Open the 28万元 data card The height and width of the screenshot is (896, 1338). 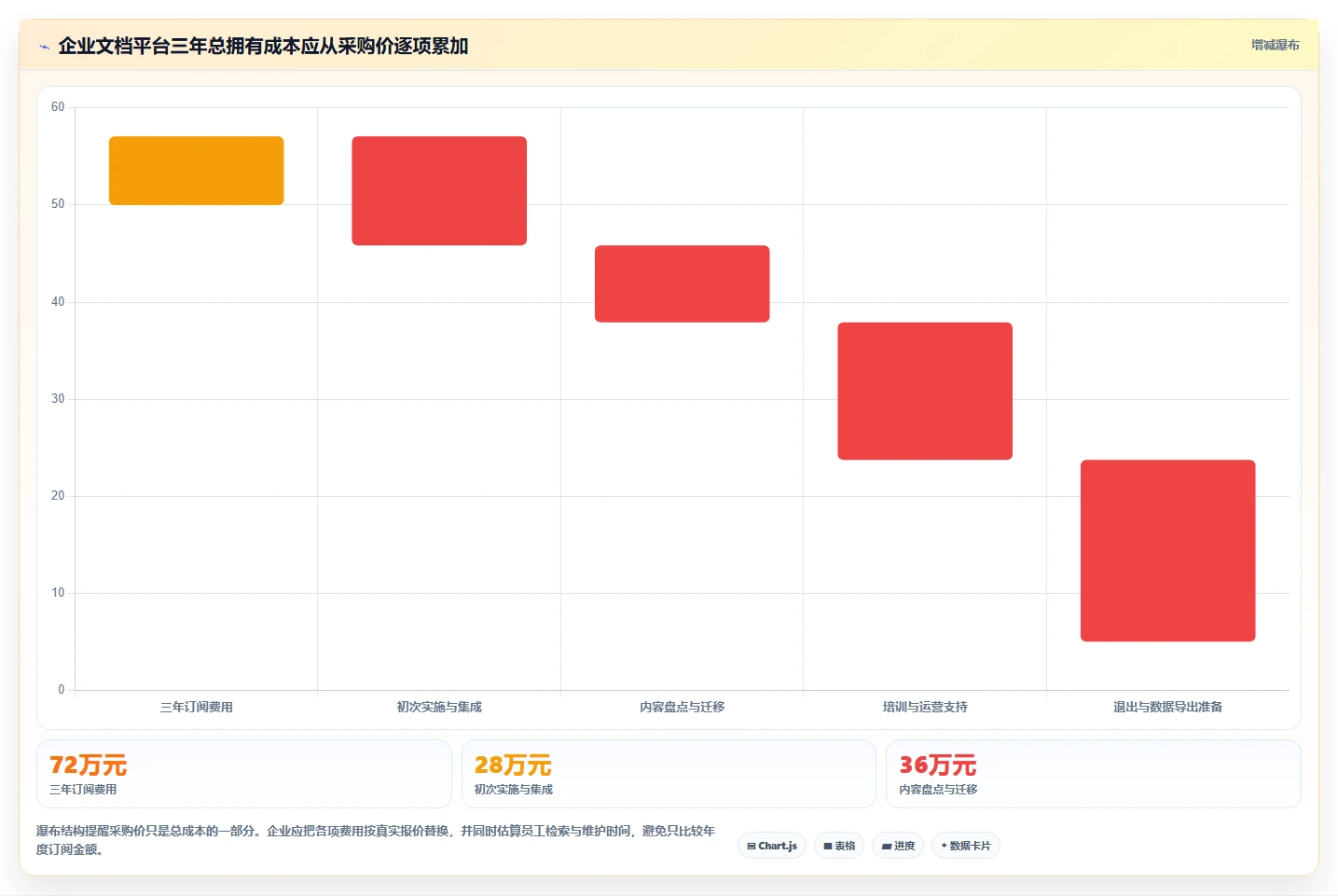click(669, 774)
